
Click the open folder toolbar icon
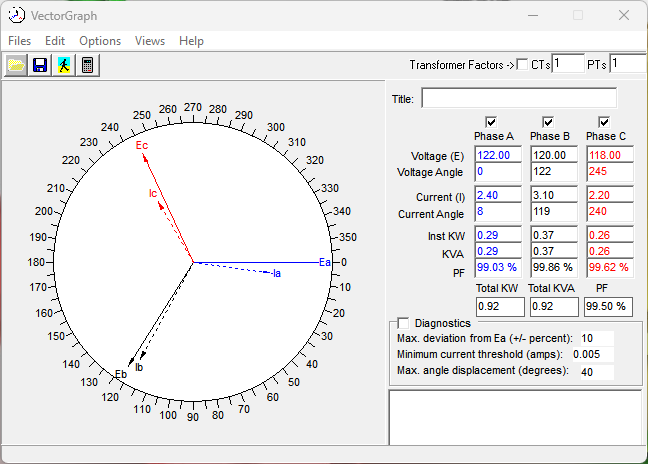point(16,65)
